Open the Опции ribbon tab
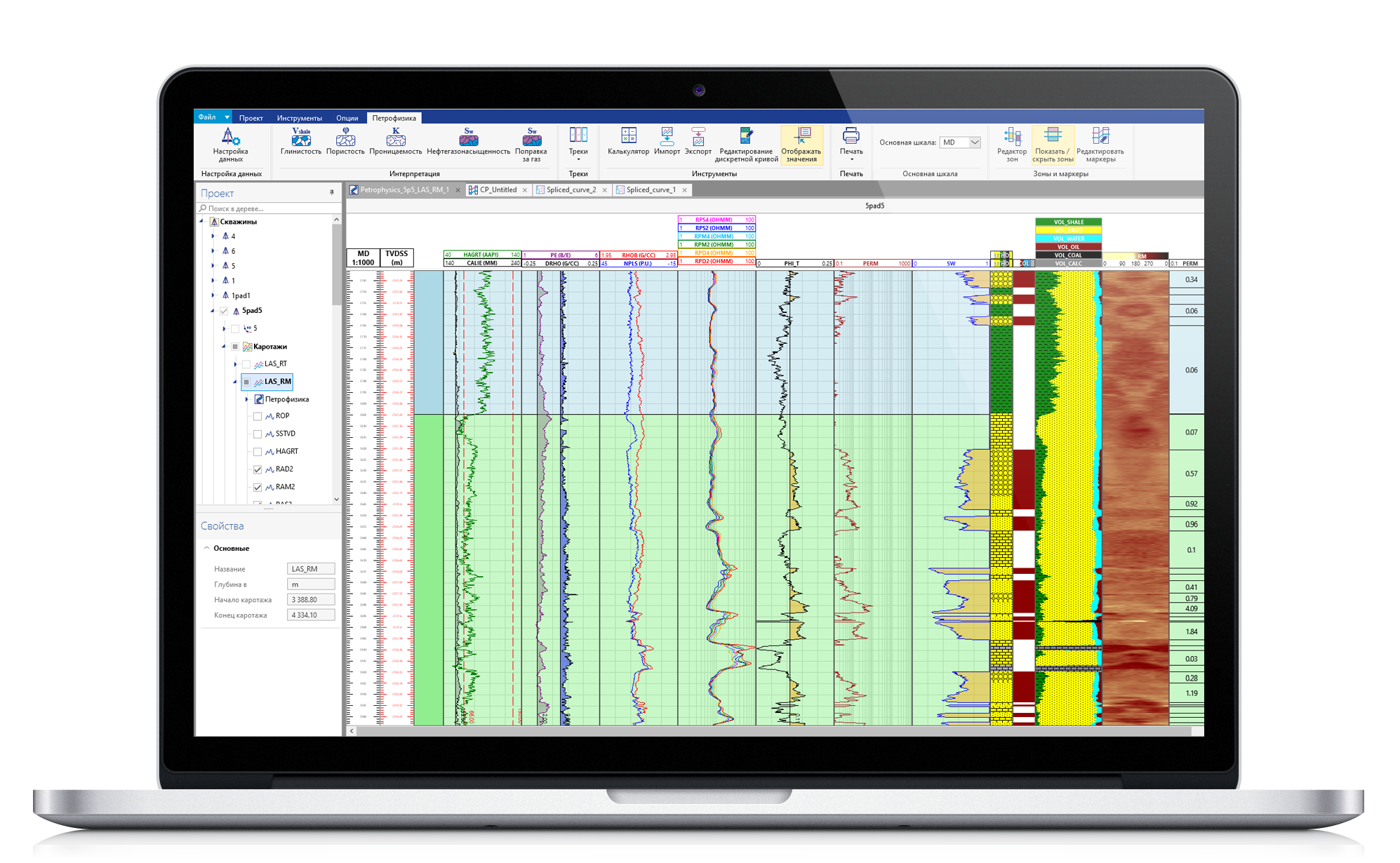Viewport: 1400px width, 863px height. [x=347, y=118]
